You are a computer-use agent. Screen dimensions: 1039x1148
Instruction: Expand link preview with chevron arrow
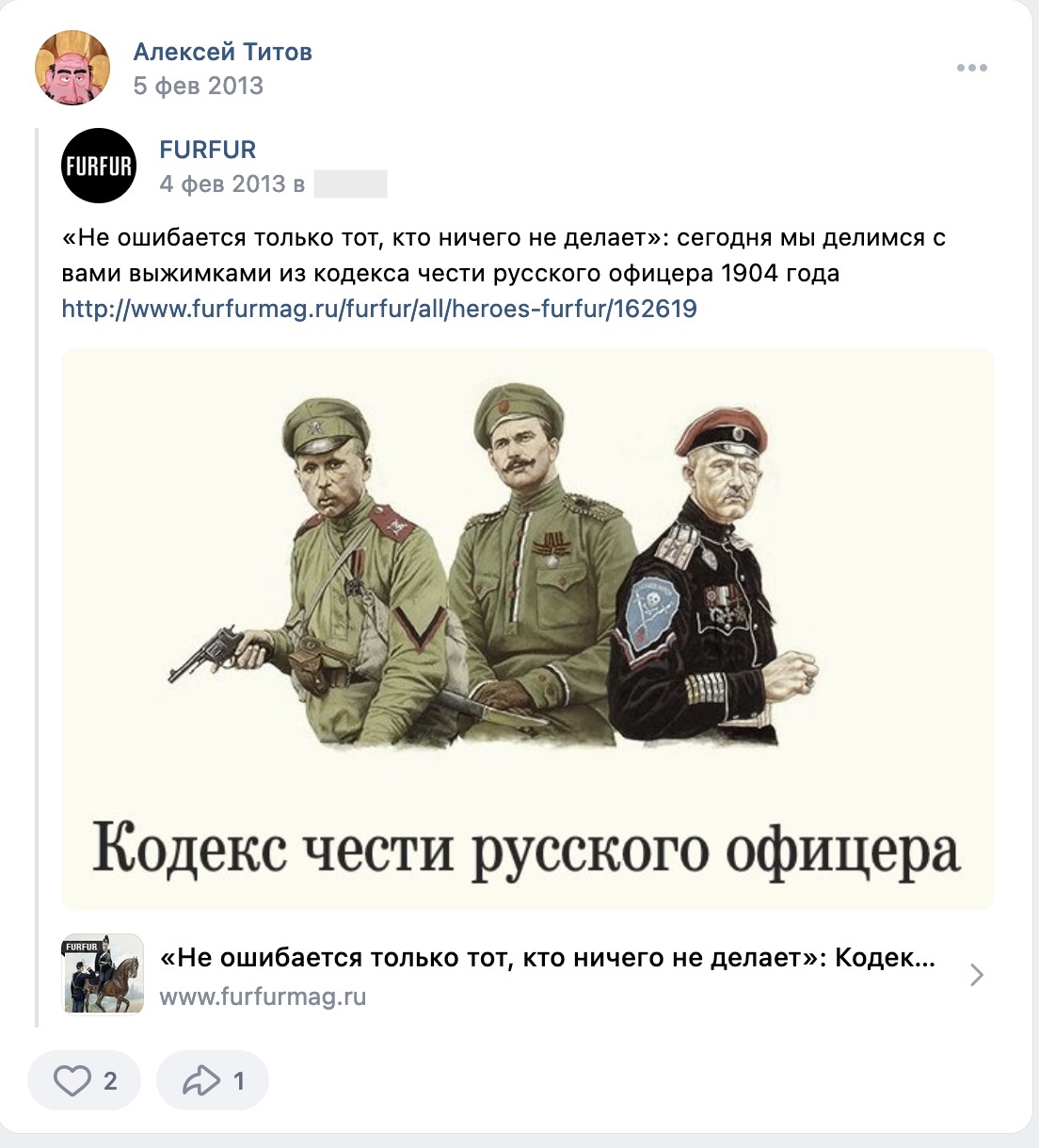(976, 975)
